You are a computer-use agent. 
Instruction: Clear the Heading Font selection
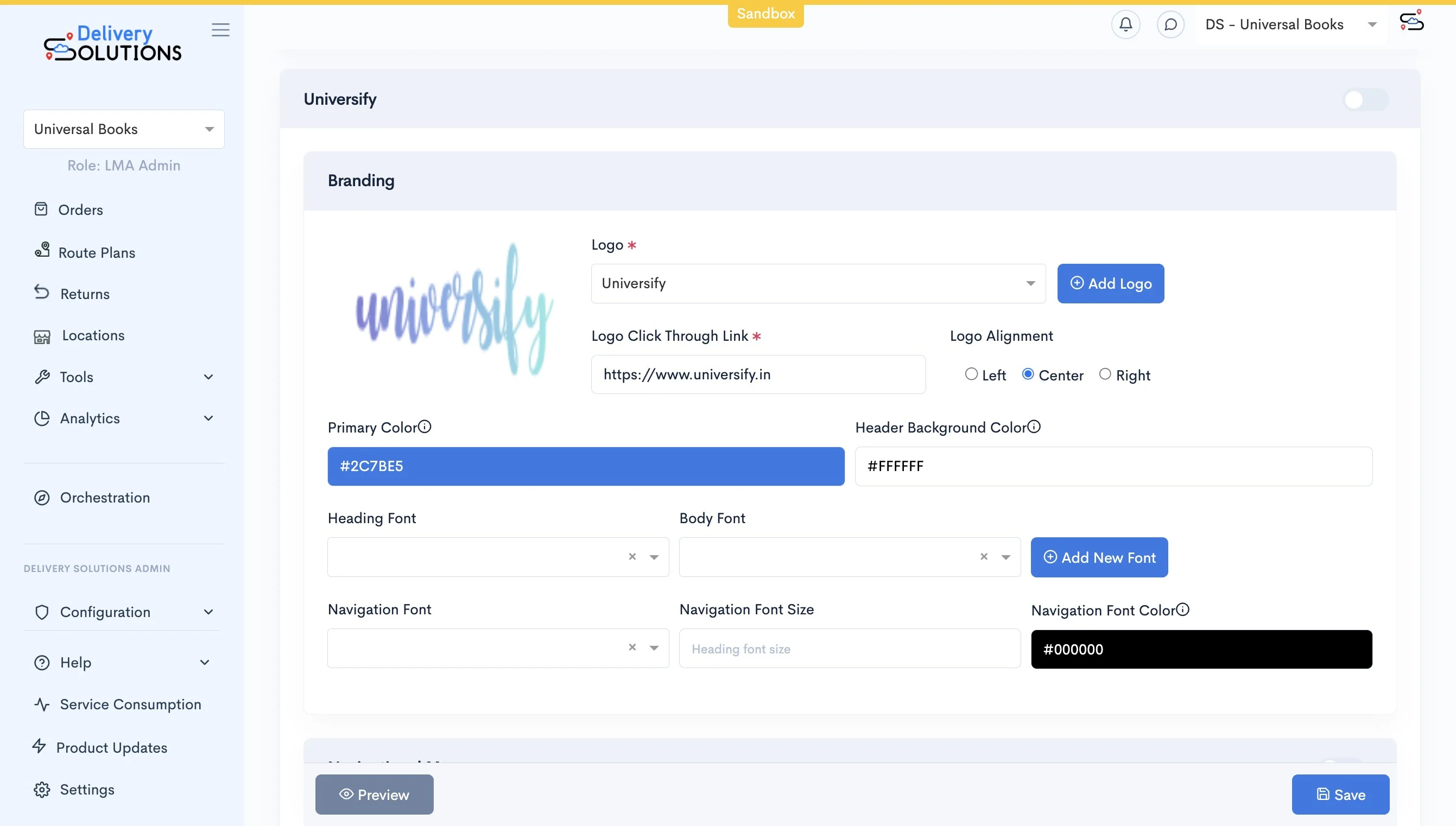[x=632, y=557]
